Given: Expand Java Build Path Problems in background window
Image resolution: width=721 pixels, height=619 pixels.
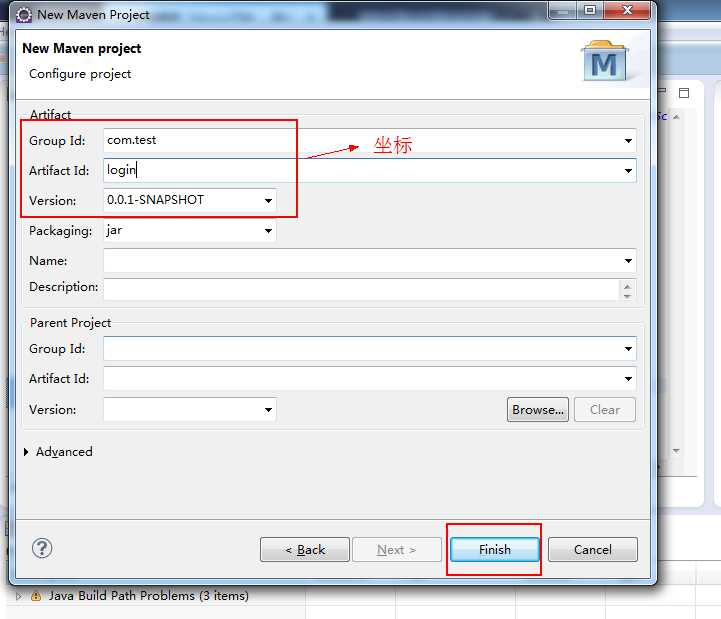Looking at the screenshot, I should pos(19,596).
